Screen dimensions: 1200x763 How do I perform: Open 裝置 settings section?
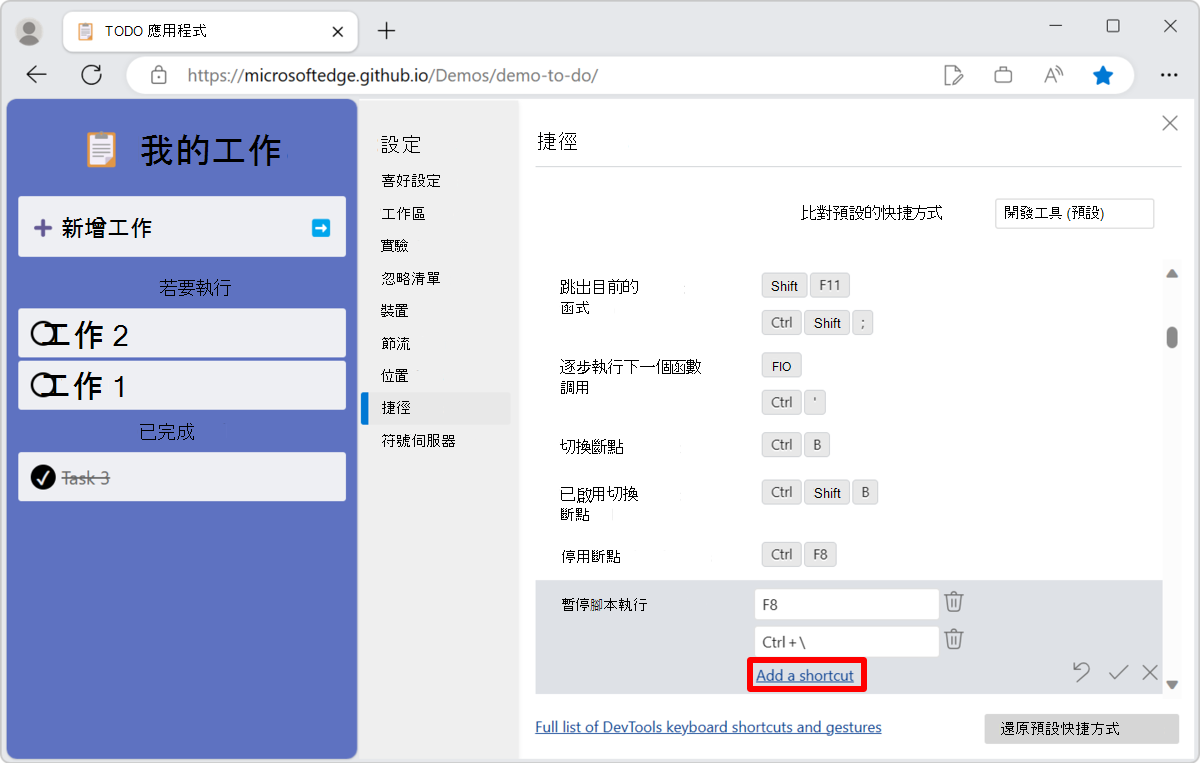point(395,311)
